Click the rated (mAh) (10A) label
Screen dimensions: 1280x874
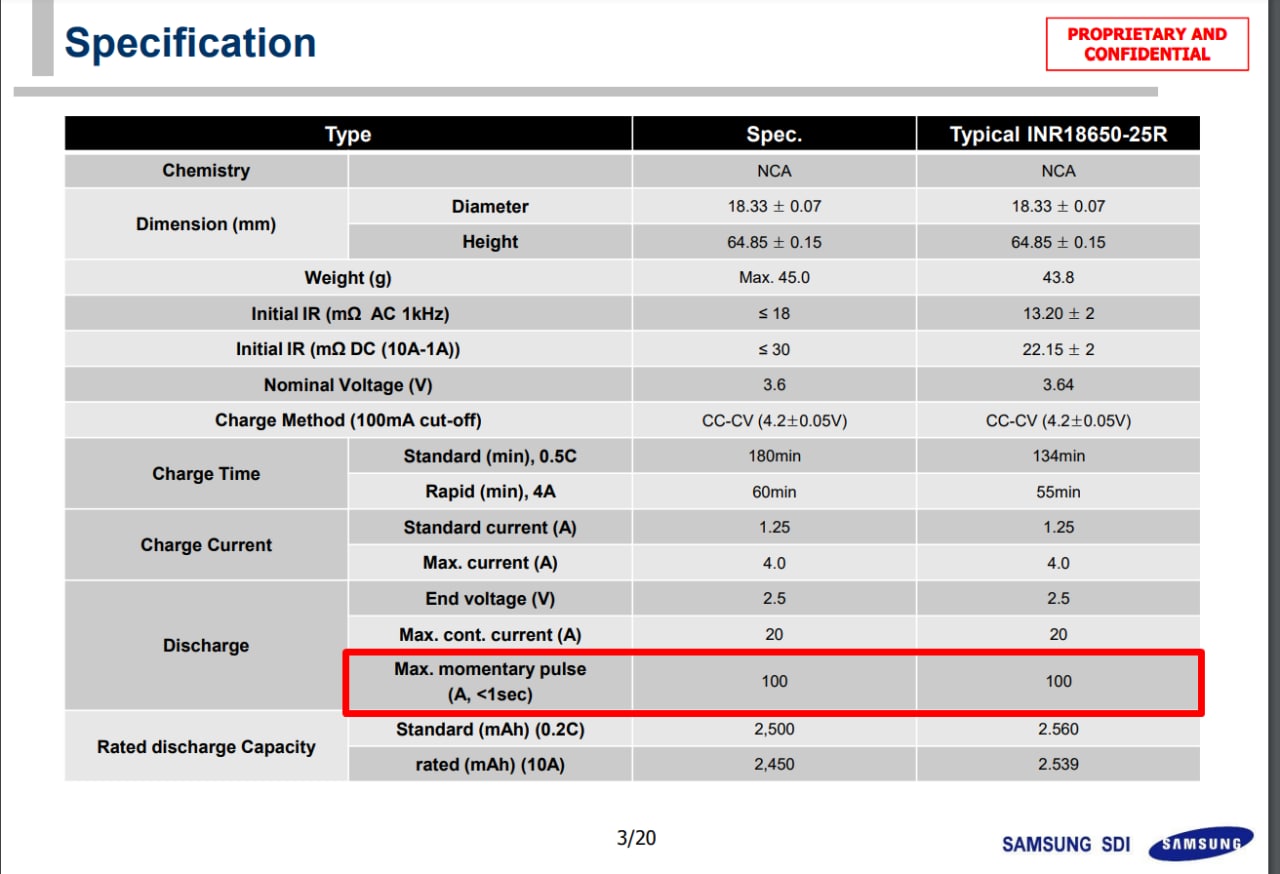[490, 765]
